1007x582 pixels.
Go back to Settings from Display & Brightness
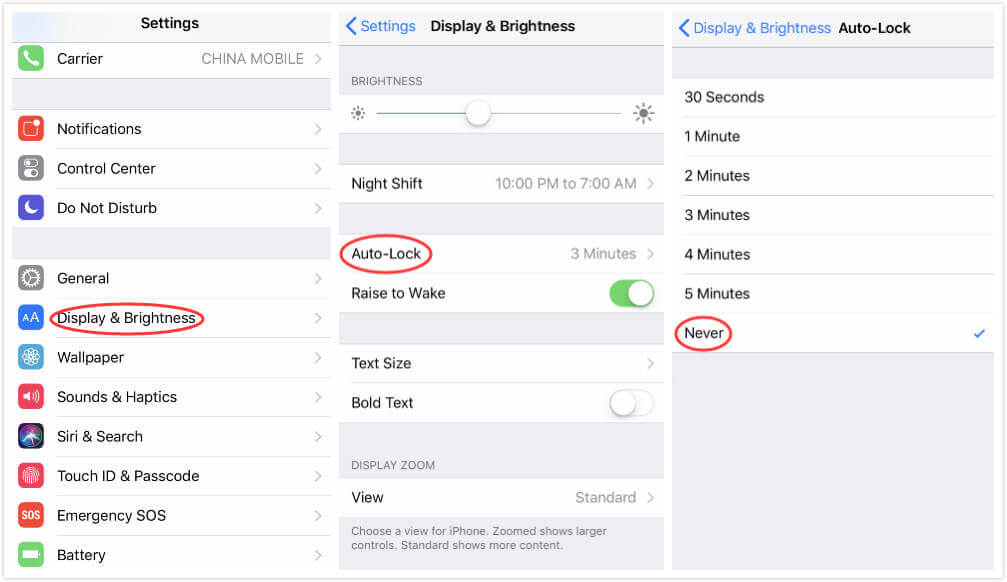[x=381, y=26]
